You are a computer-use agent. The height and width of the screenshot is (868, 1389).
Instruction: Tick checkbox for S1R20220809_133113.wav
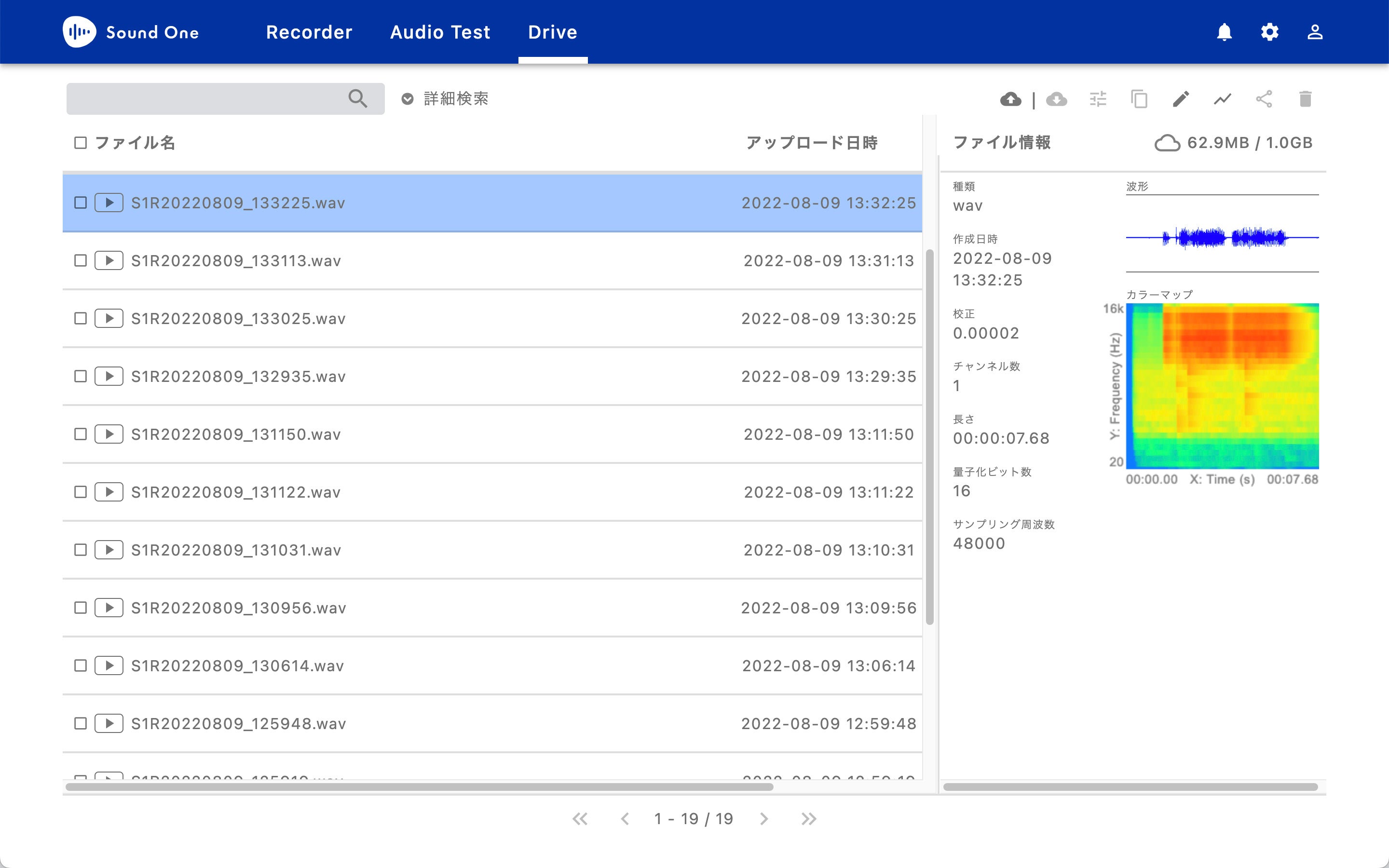pos(81,260)
